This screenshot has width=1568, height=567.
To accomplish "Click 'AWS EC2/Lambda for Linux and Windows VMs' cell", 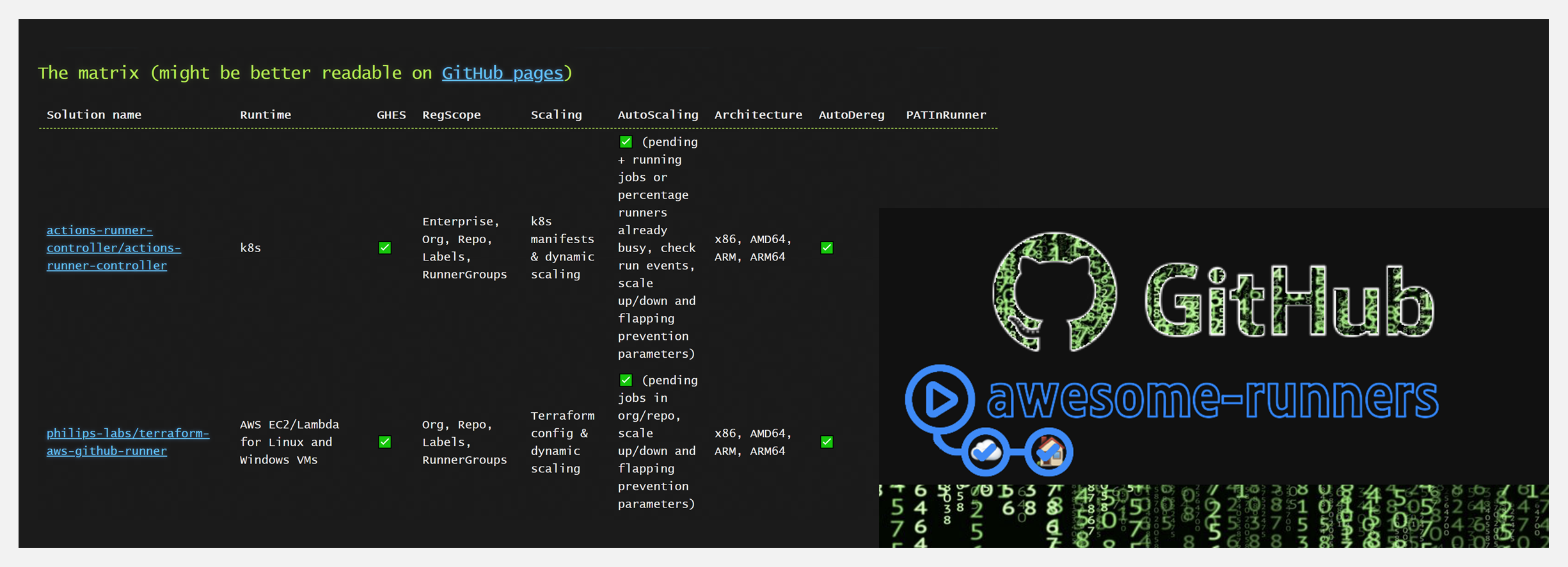I will click(290, 442).
